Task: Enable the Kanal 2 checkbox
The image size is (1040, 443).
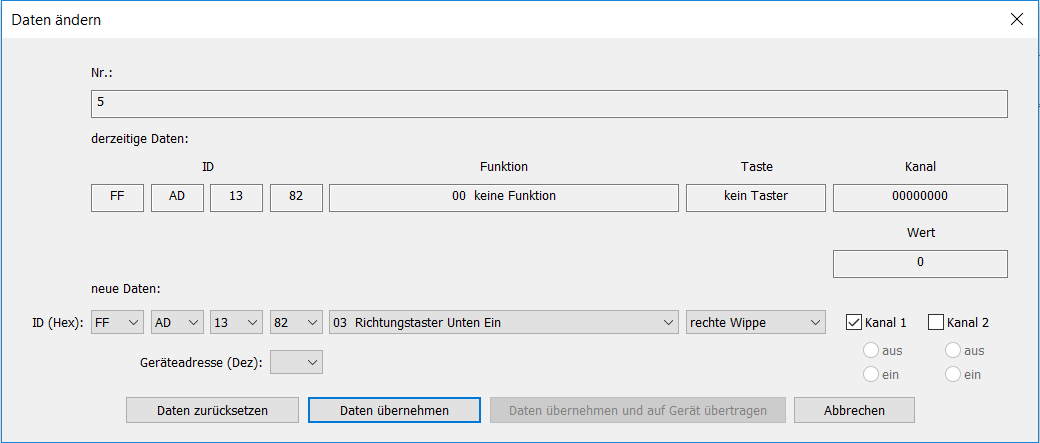Action: point(936,322)
